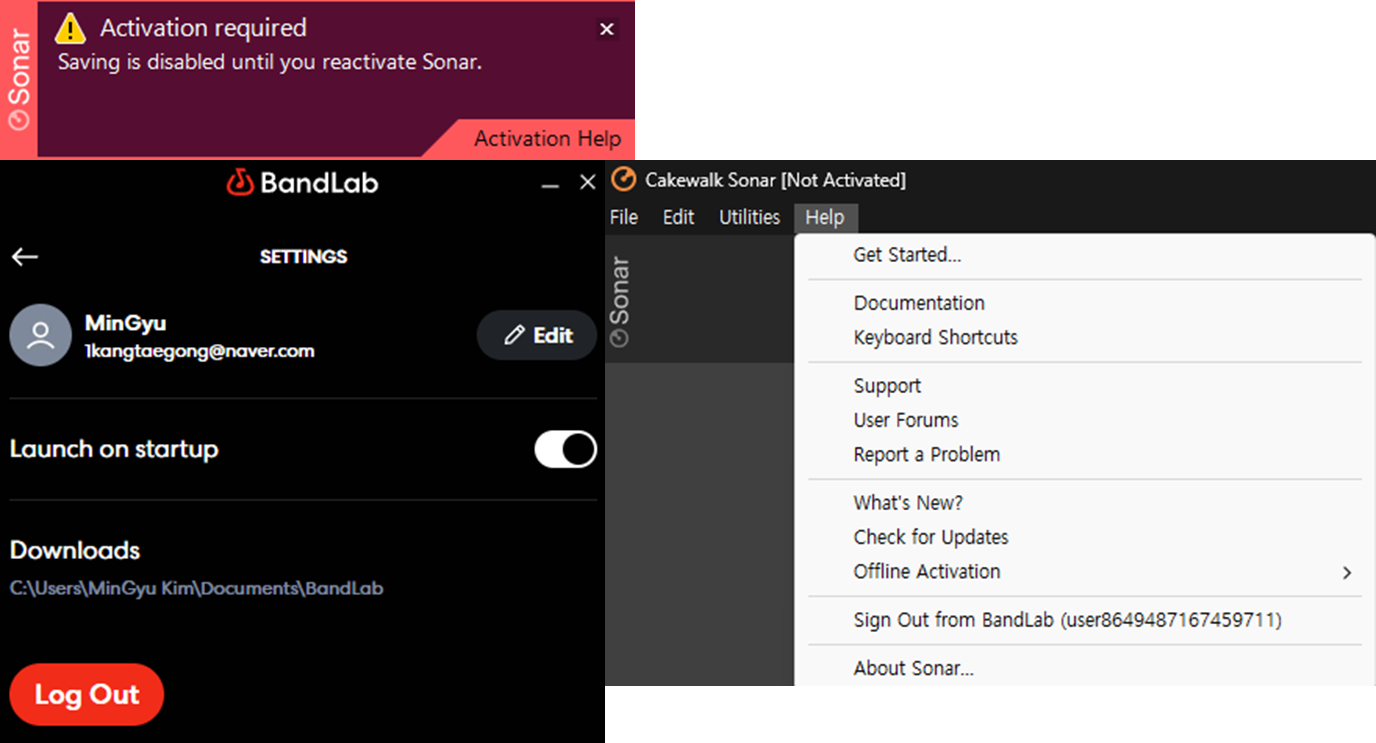Open About Sonar... menu entry
The width and height of the screenshot is (1376, 743).
1085,668
